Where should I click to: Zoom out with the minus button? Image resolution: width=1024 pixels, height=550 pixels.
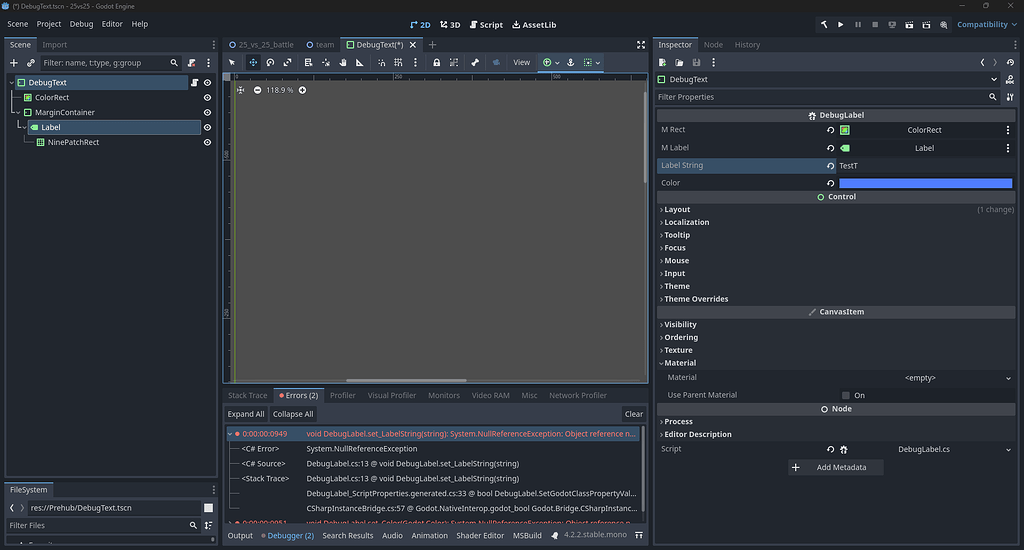pyautogui.click(x=257, y=90)
